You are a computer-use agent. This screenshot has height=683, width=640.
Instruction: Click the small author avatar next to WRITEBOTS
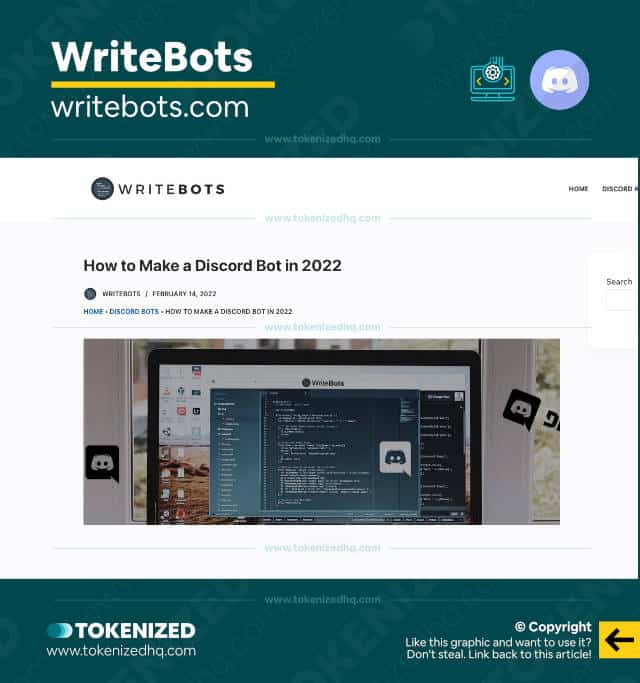[90, 294]
